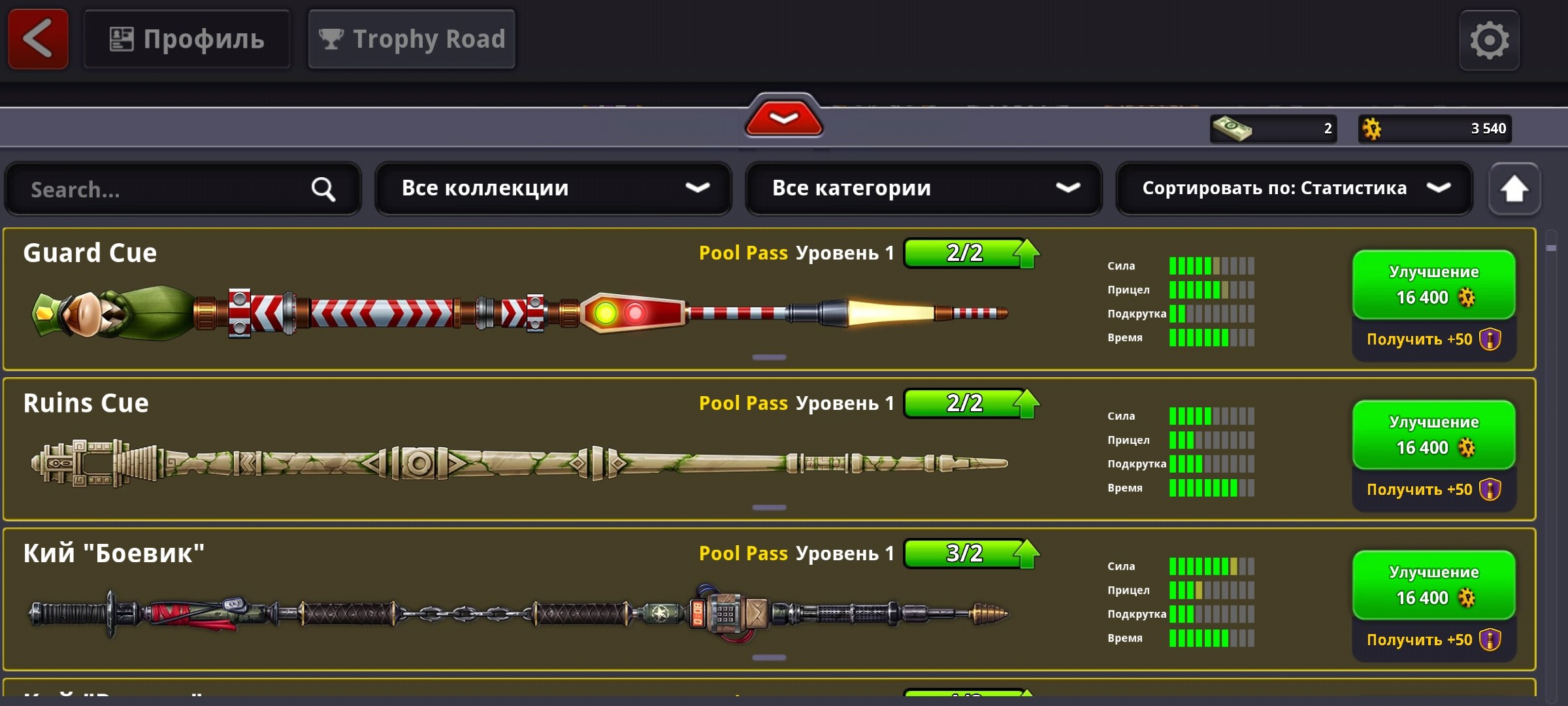Click the cash stack balance icon
The height and width of the screenshot is (706, 1568).
coord(1232,128)
